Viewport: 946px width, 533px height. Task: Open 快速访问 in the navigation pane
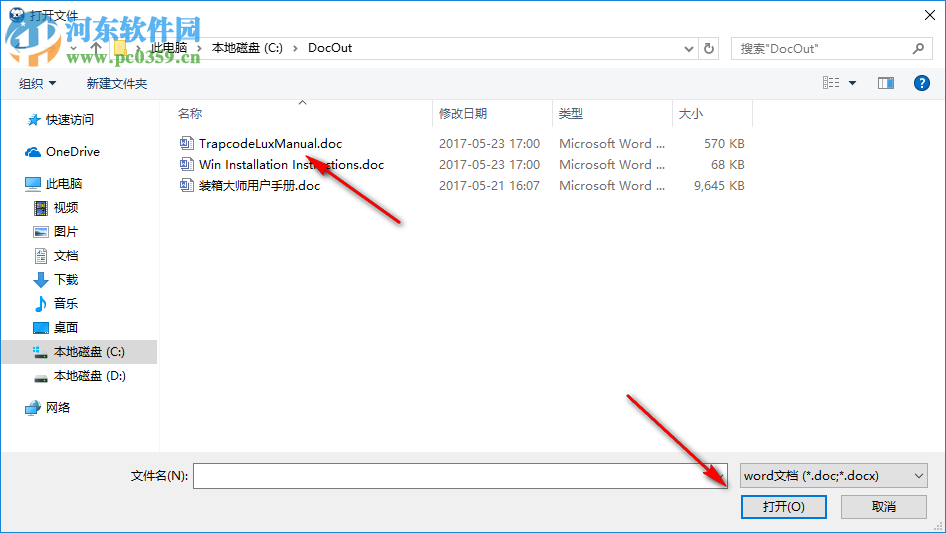pos(69,120)
